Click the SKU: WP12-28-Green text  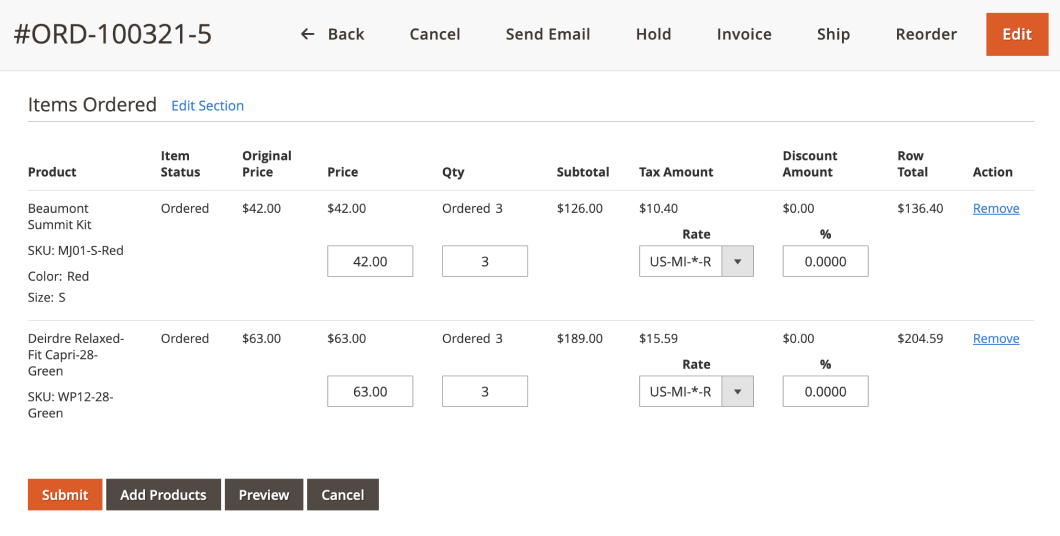(70, 405)
